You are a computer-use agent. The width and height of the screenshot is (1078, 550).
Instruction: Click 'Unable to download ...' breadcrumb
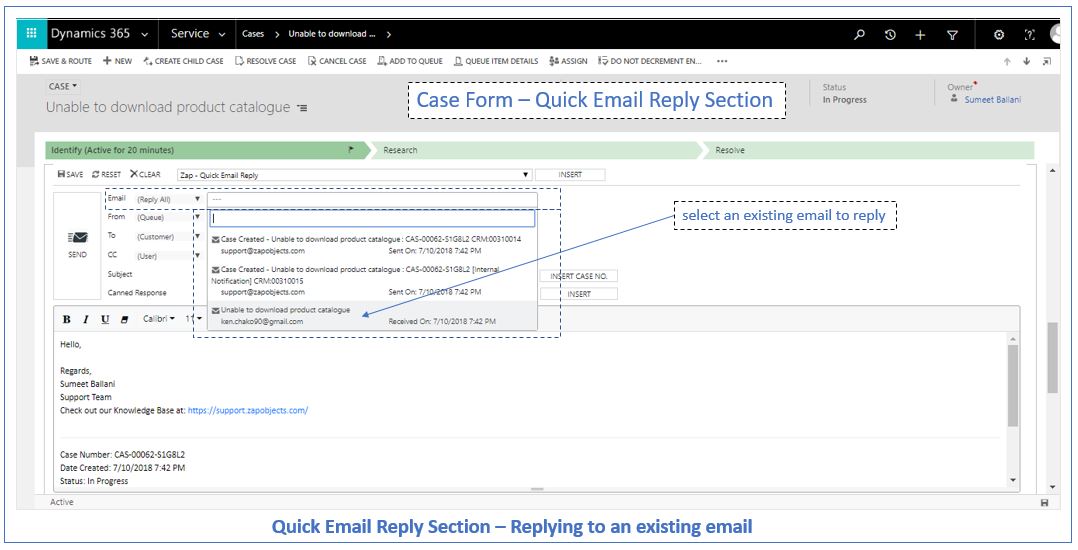(332, 34)
